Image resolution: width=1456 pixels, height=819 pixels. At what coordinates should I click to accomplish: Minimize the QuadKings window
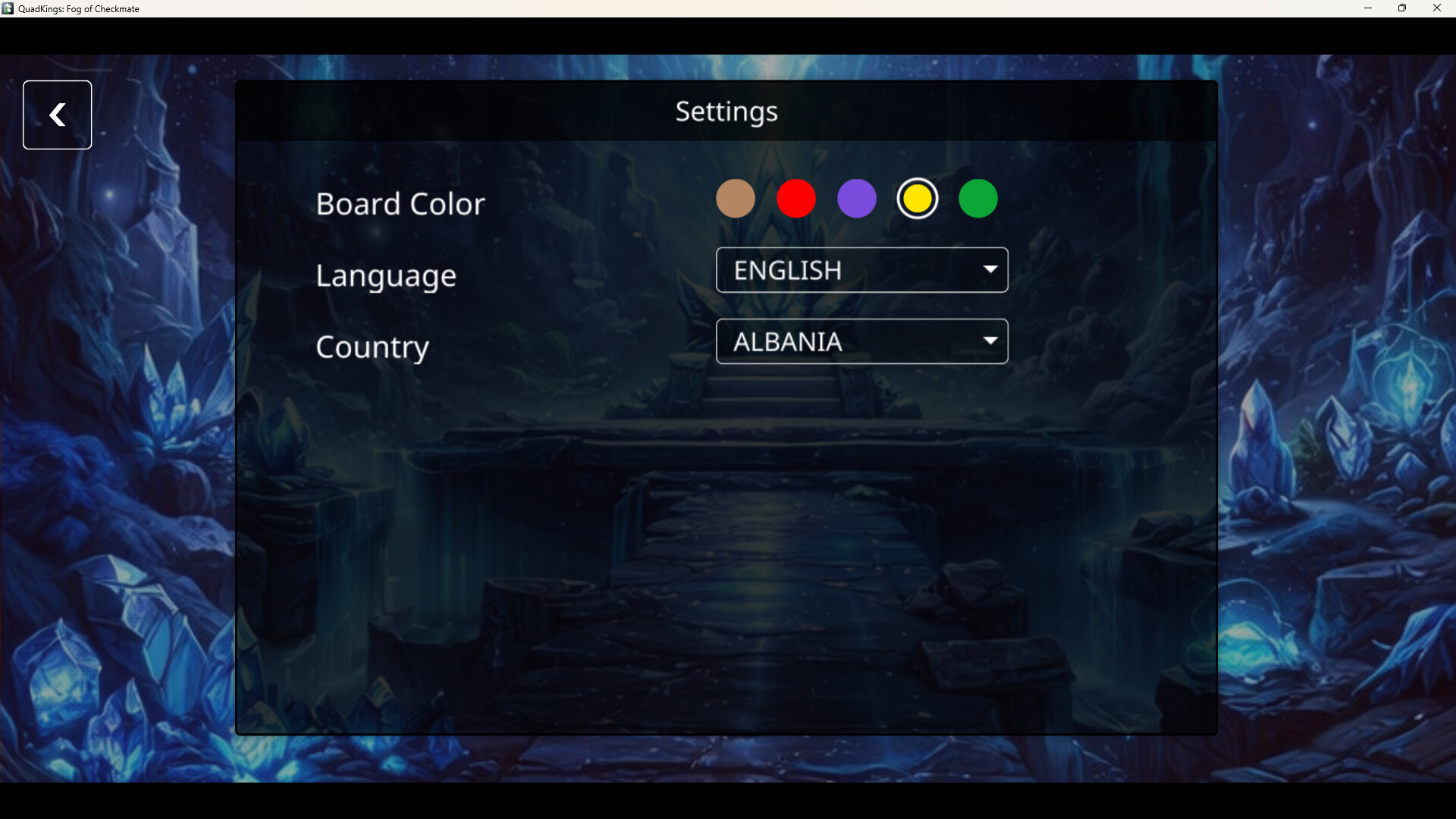point(1367,8)
